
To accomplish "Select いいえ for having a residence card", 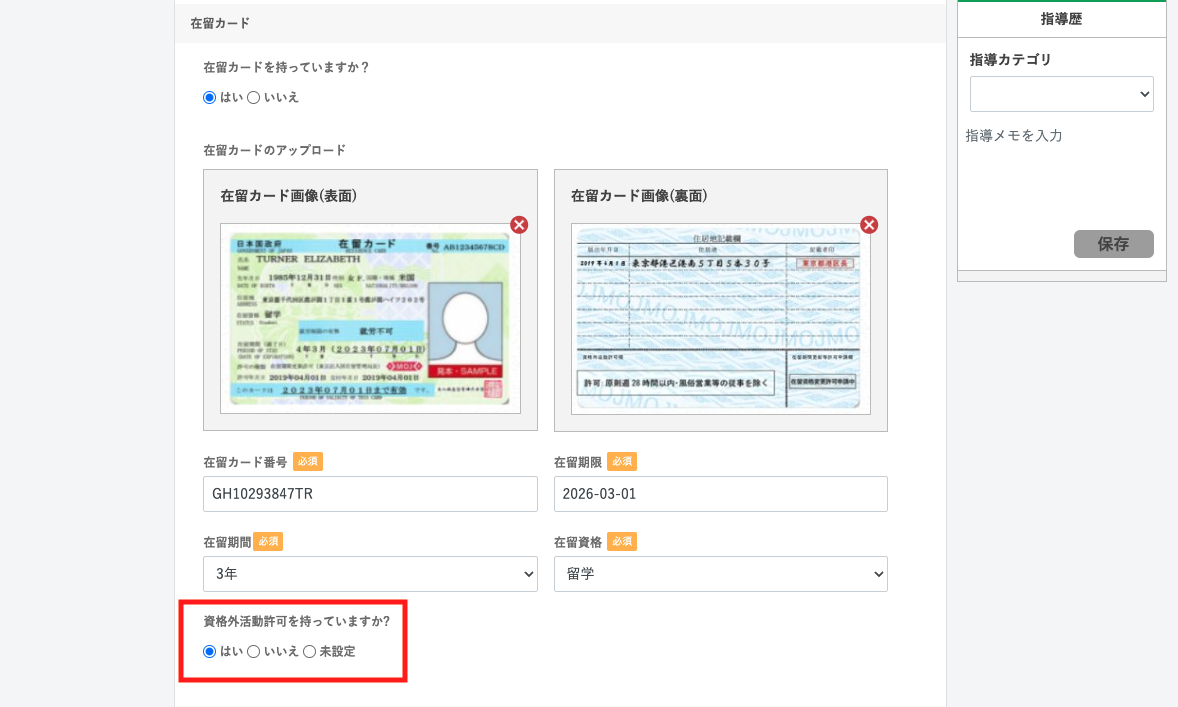I will pyautogui.click(x=254, y=98).
